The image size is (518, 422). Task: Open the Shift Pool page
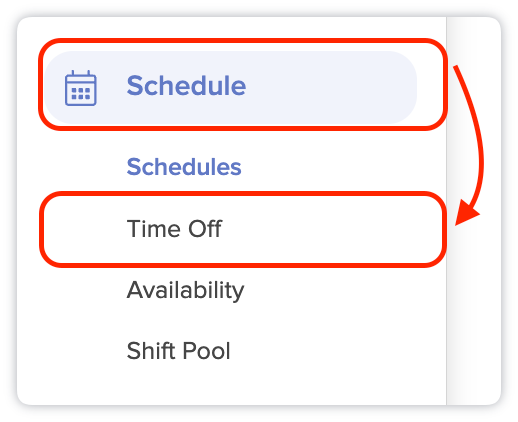(x=178, y=351)
